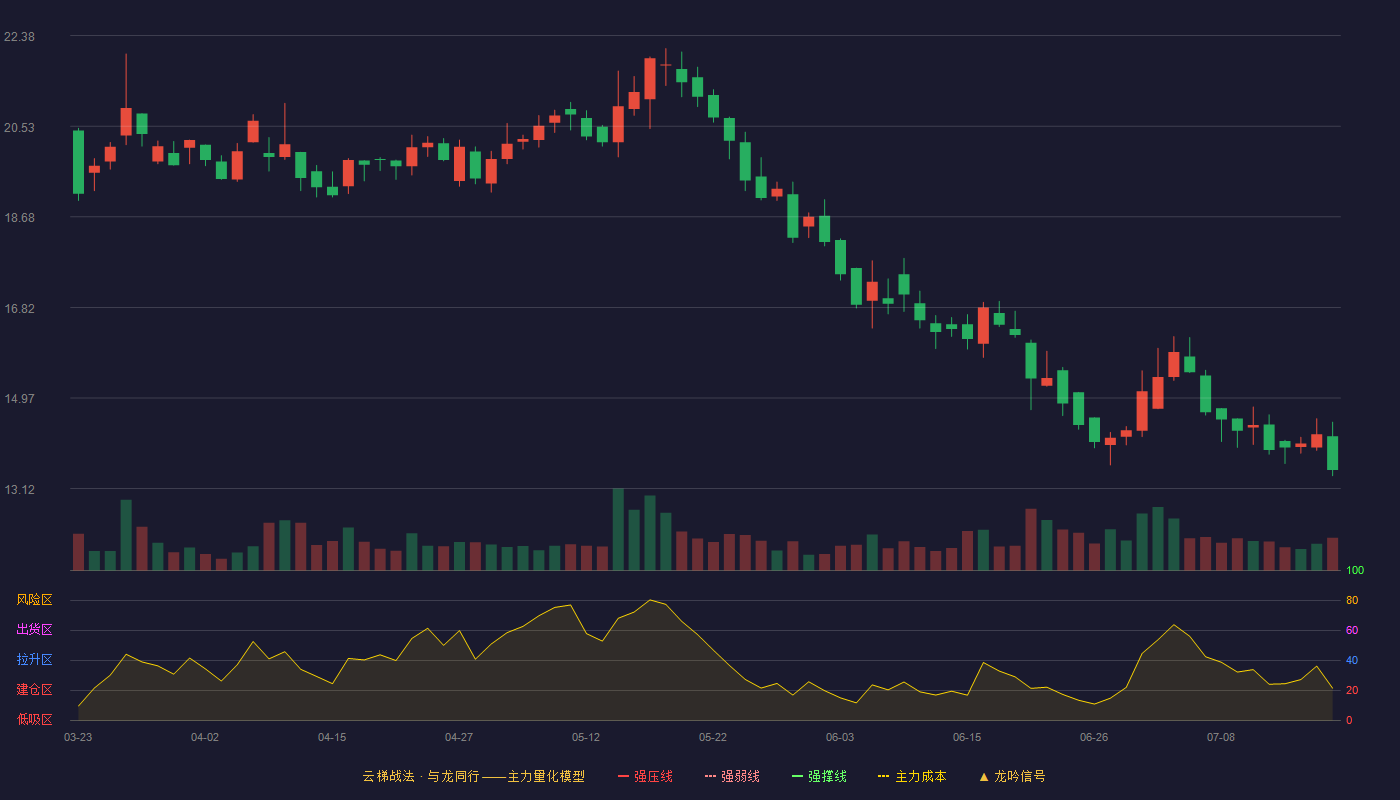Image resolution: width=1400 pixels, height=800 pixels.
Task: Toggle the 主力成本 legend series
Action: coord(911,776)
